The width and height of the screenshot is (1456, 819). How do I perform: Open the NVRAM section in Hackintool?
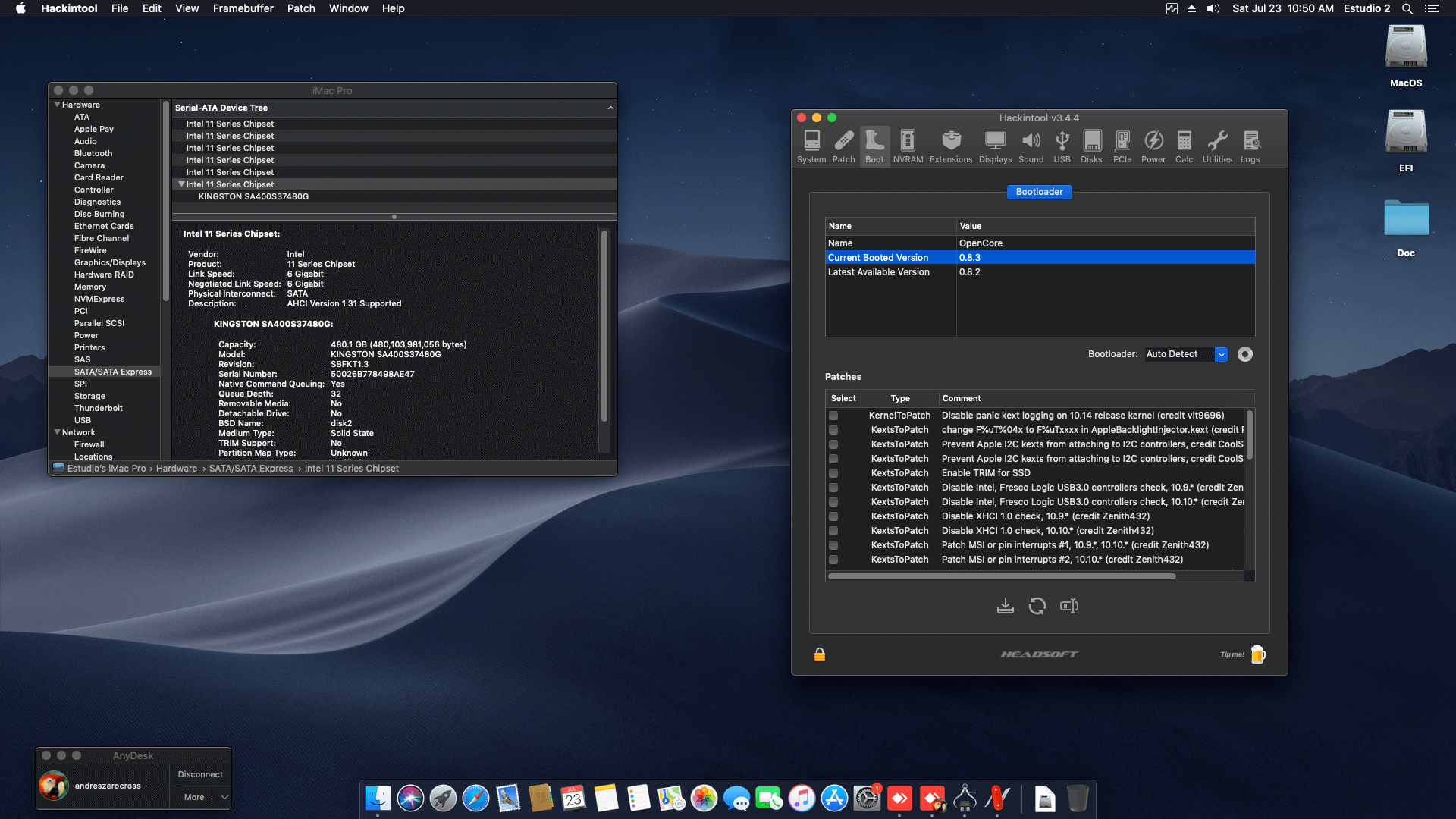[x=908, y=146]
